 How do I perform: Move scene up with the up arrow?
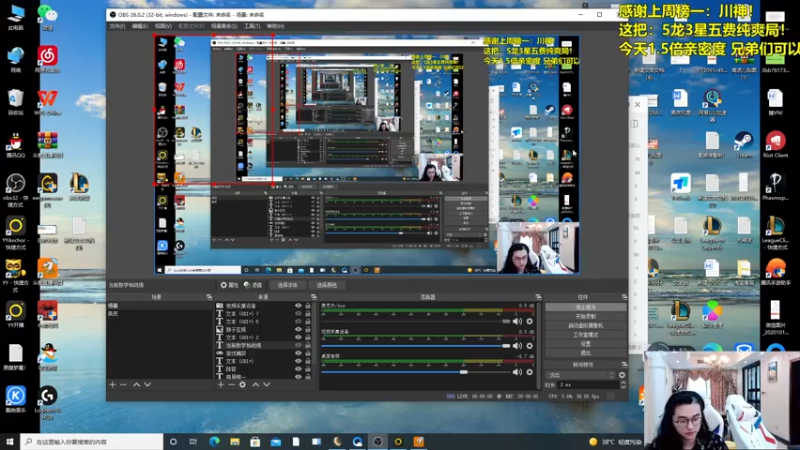pos(136,384)
